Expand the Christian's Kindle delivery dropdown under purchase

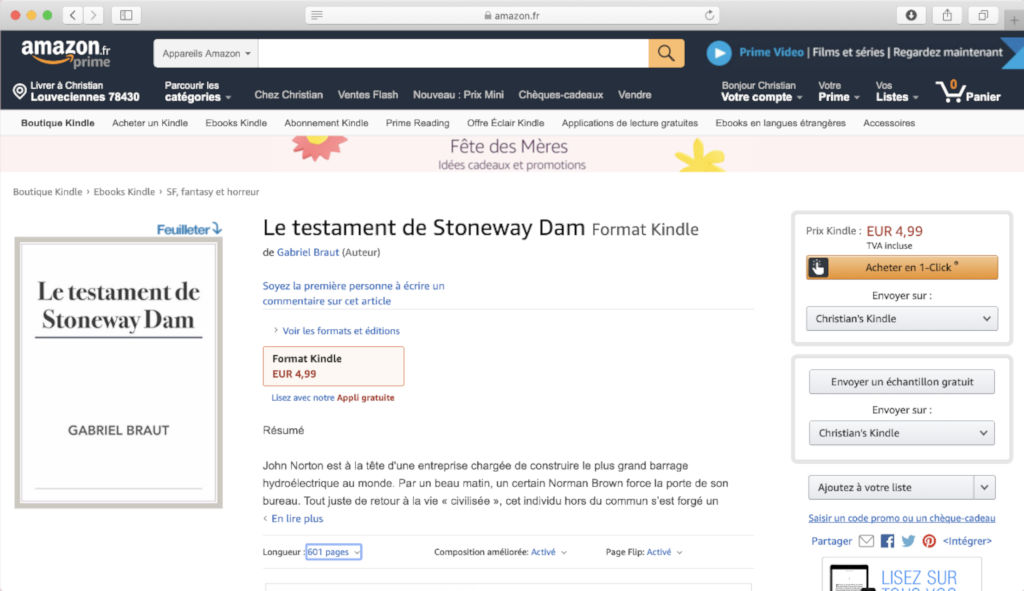coord(901,319)
